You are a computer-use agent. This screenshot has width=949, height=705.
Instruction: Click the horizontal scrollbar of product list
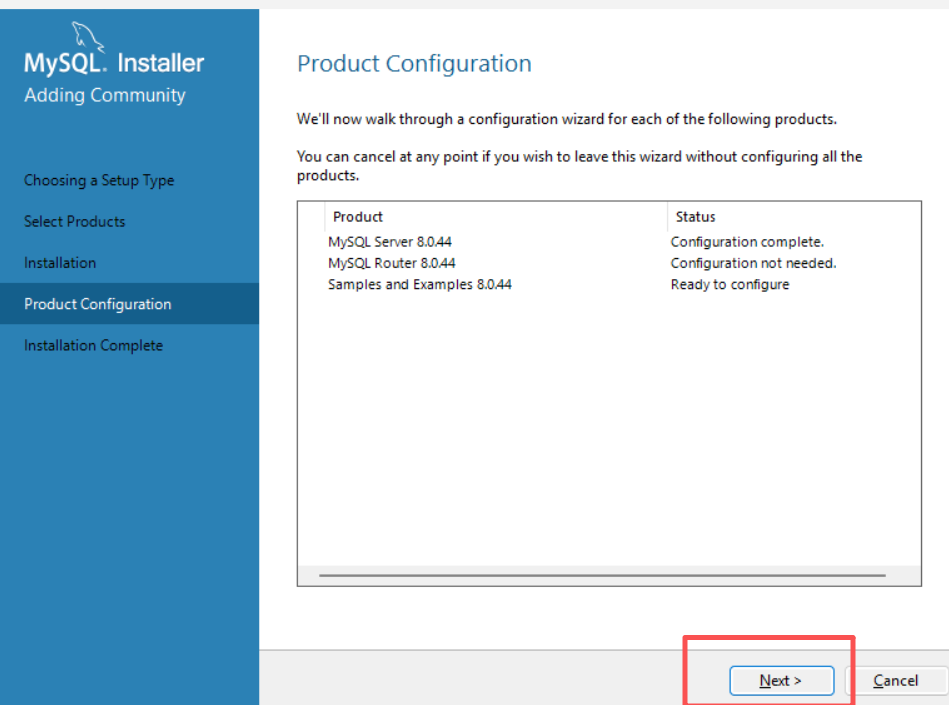point(602,575)
